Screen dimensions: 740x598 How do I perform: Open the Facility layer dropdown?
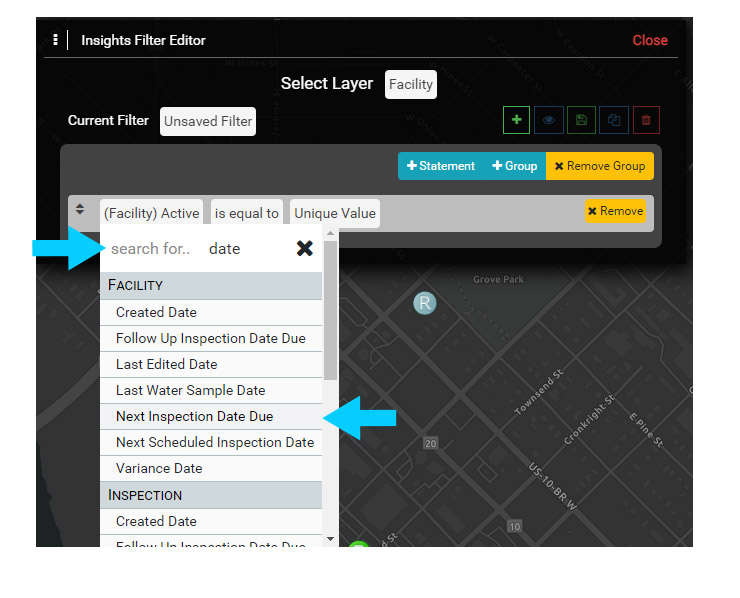(411, 84)
